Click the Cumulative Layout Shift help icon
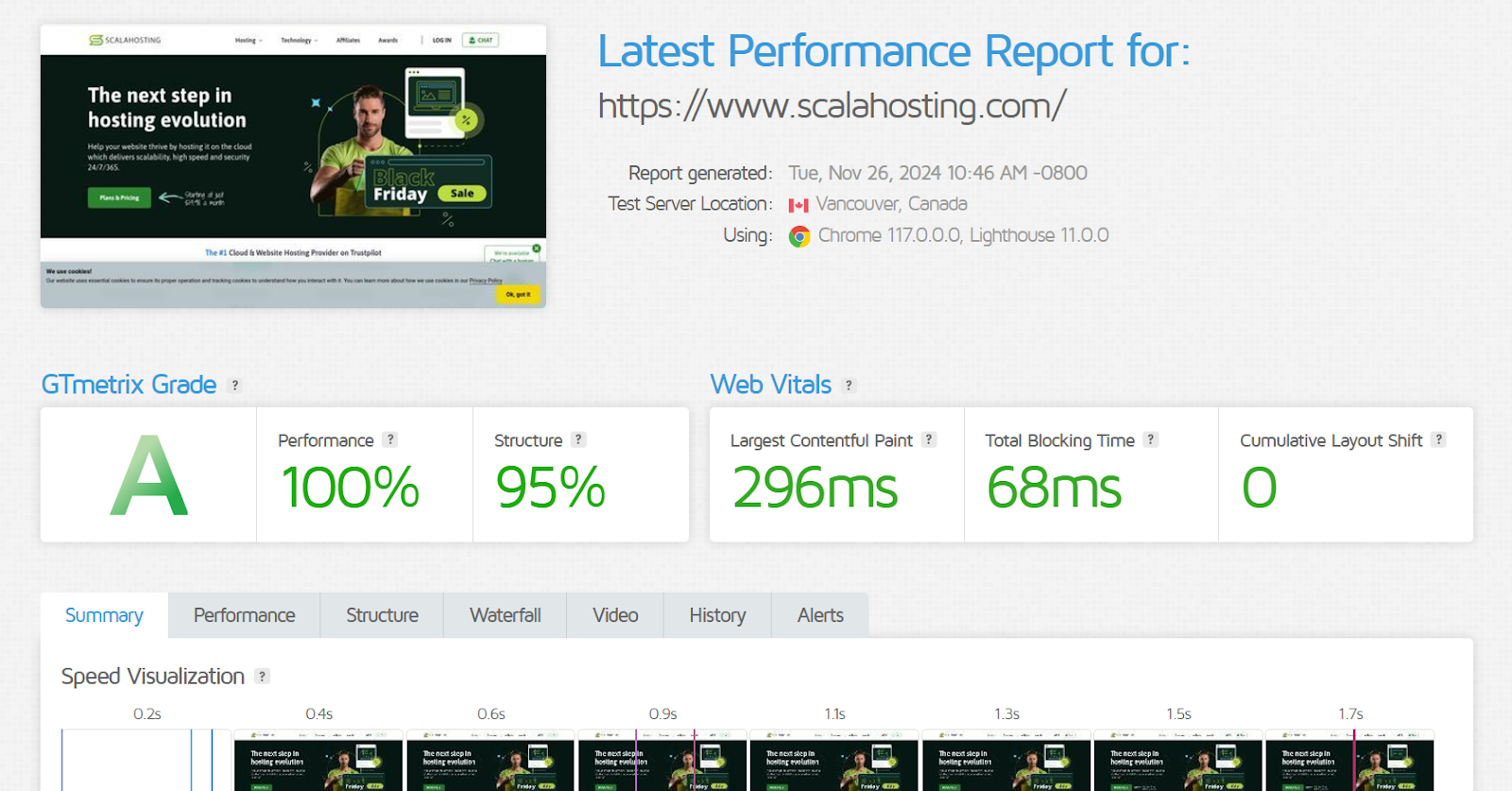The height and width of the screenshot is (791, 1512). click(x=1438, y=439)
